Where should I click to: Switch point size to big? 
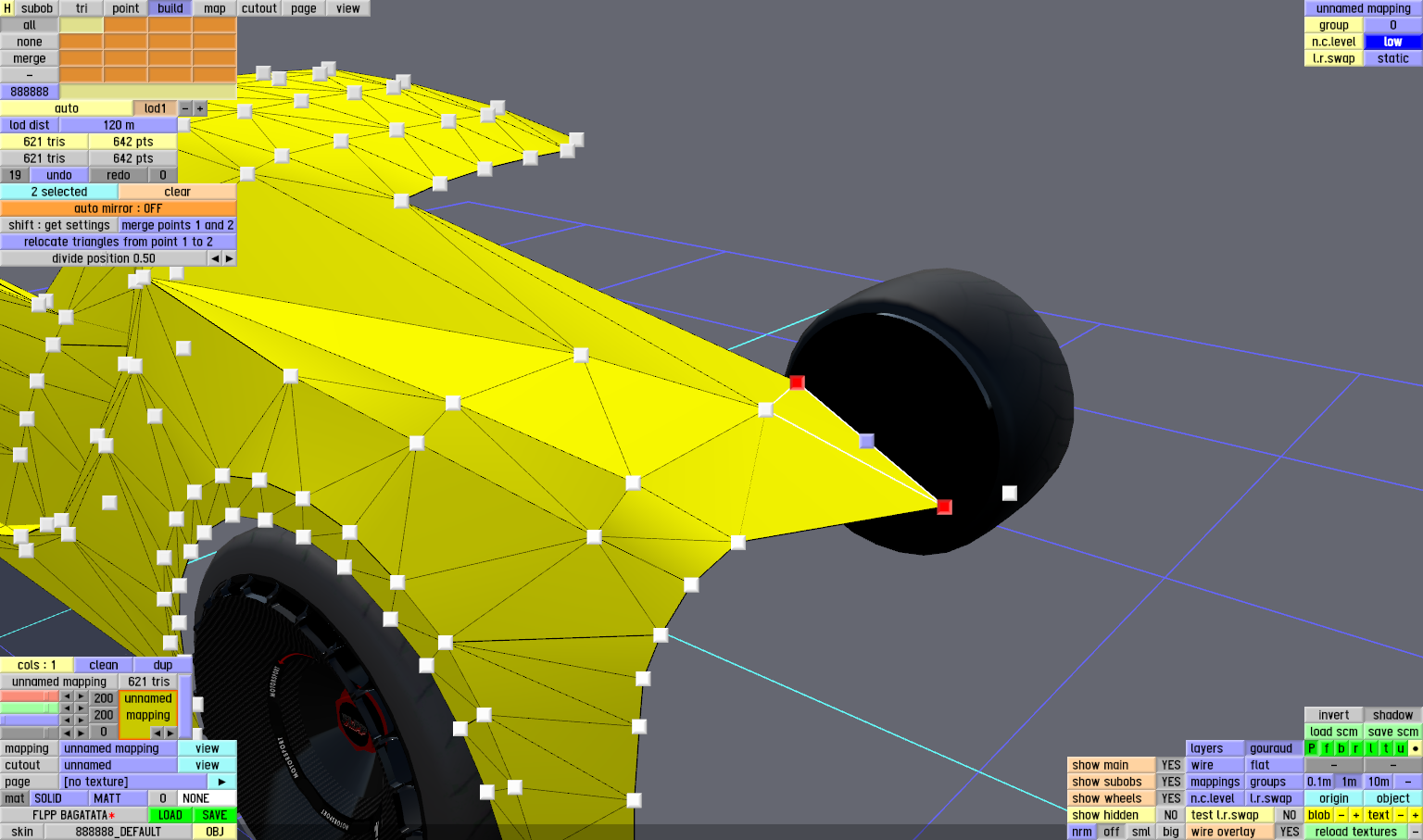click(x=1171, y=832)
